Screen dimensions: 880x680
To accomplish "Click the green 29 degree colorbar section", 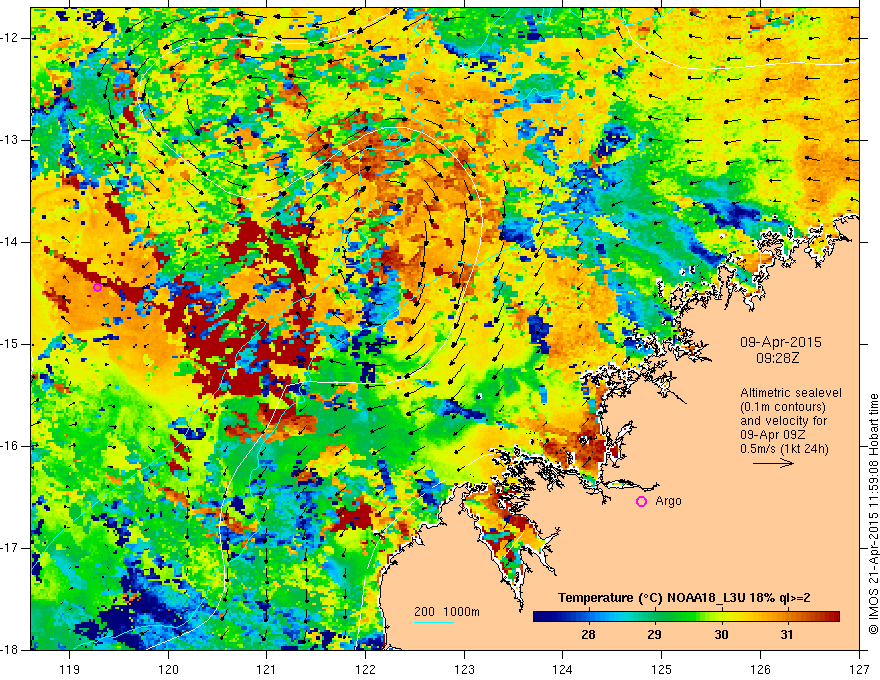I will [654, 617].
